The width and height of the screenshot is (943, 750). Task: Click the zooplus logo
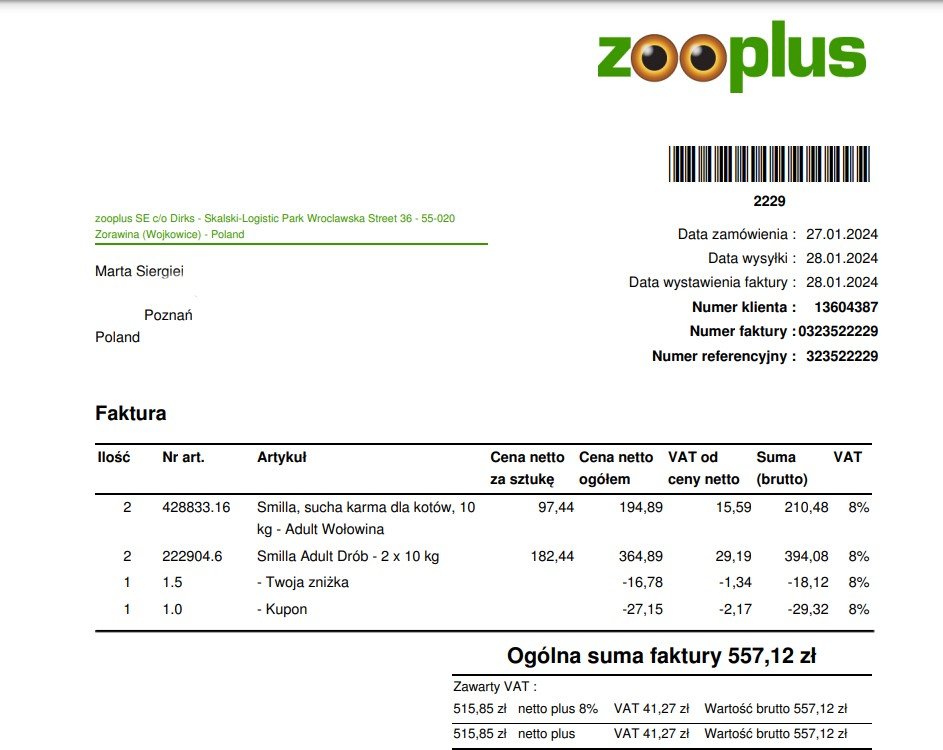(731, 56)
